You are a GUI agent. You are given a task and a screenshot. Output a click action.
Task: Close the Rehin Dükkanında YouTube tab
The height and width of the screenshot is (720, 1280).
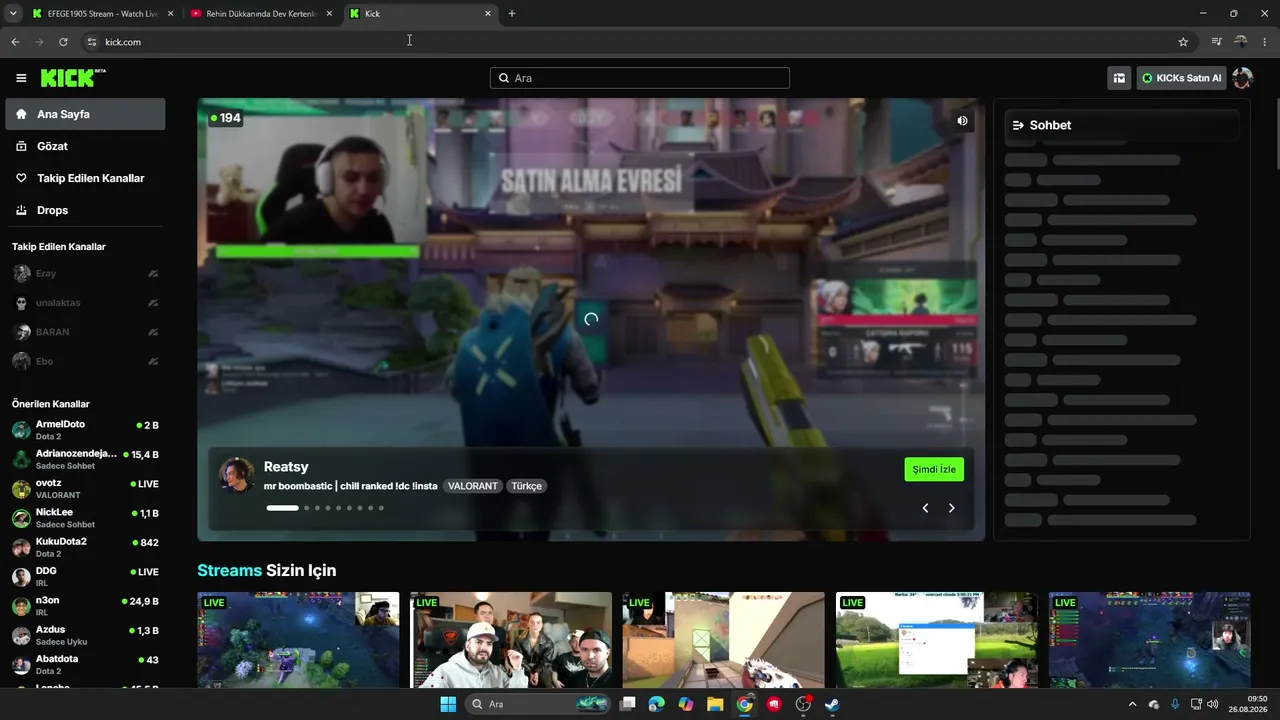[x=329, y=14]
